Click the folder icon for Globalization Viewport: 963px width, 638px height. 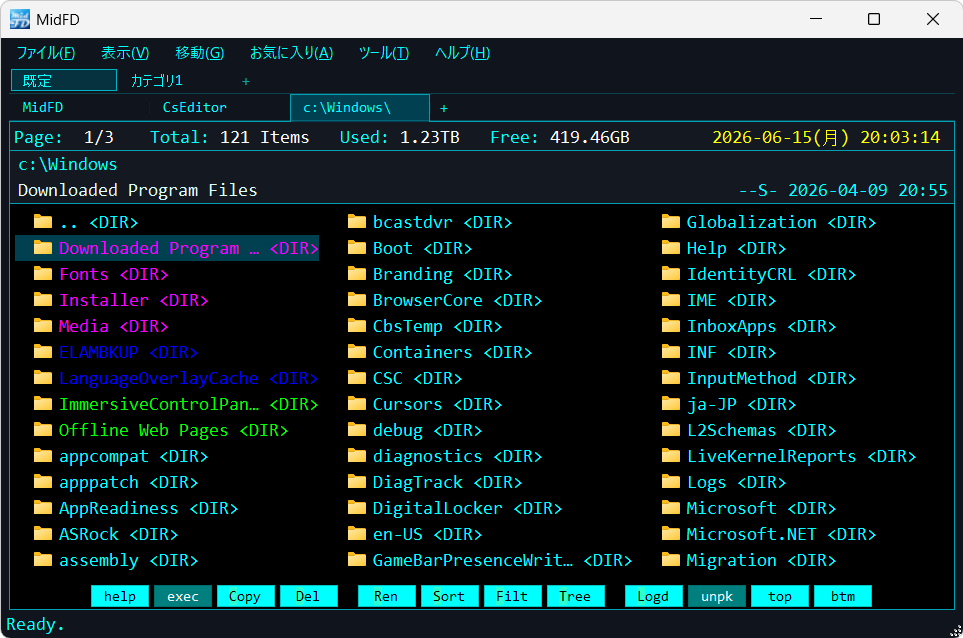[671, 222]
